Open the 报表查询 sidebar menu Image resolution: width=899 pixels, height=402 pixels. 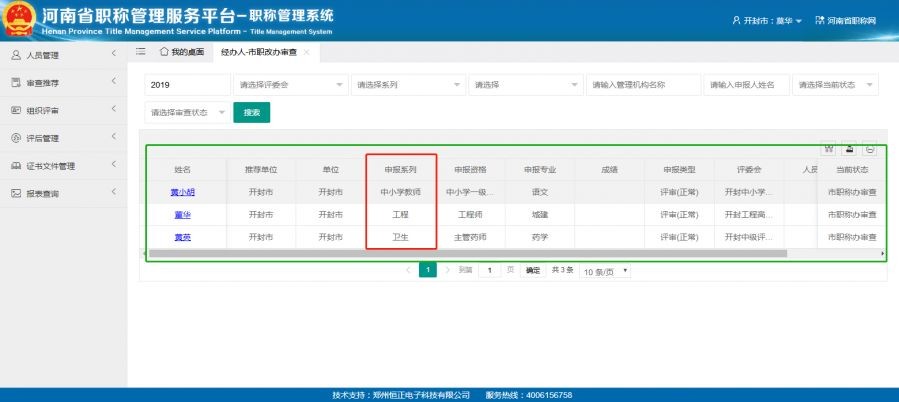63,193
